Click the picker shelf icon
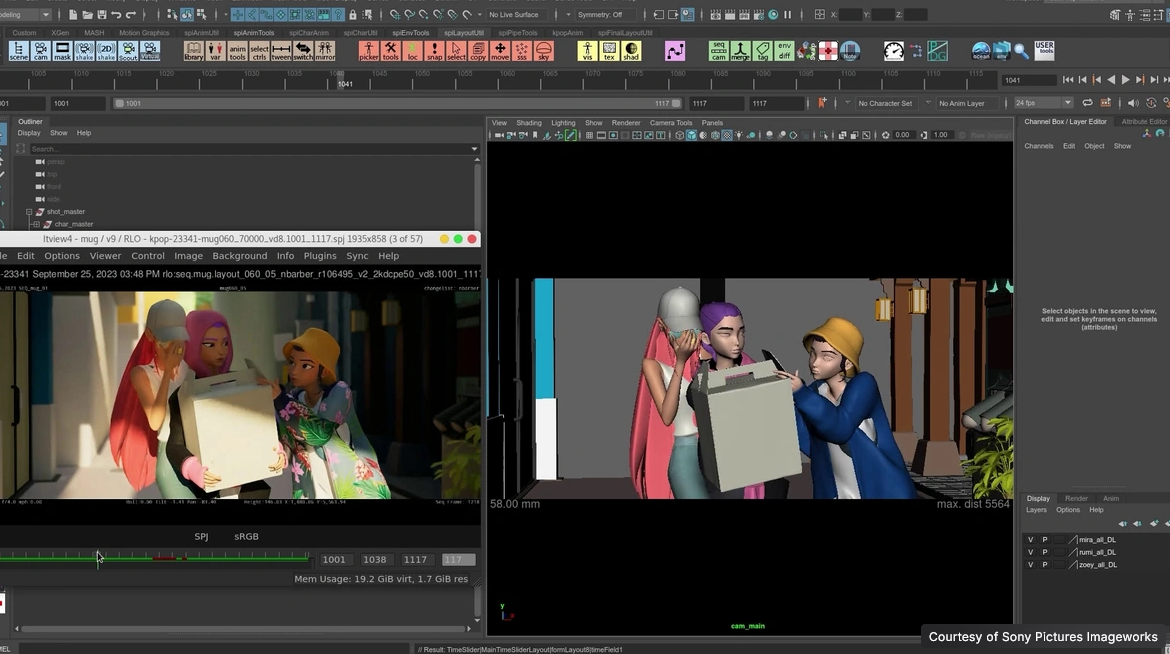The height and width of the screenshot is (654, 1170). coord(369,51)
